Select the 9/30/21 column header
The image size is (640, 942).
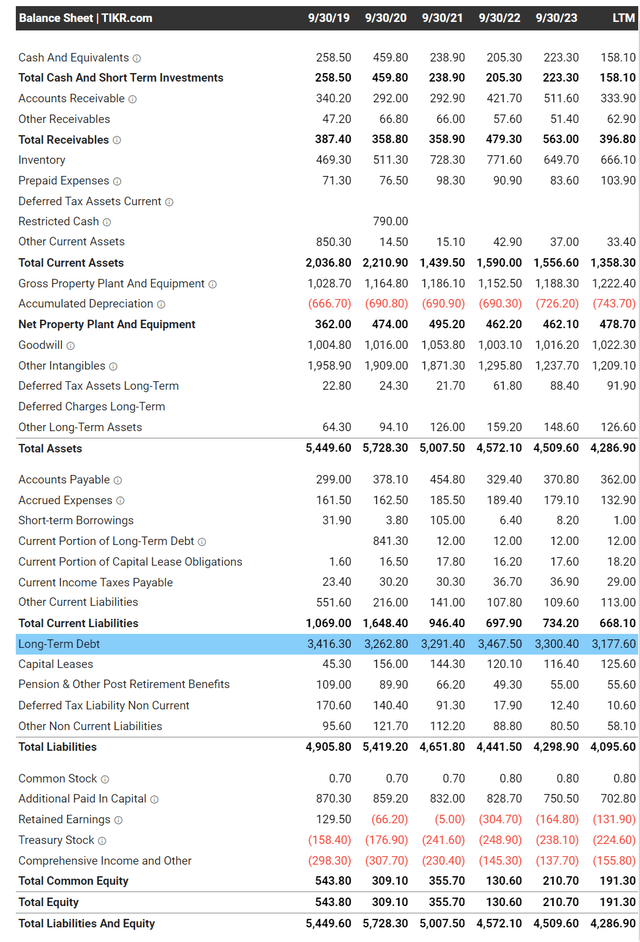pos(442,18)
